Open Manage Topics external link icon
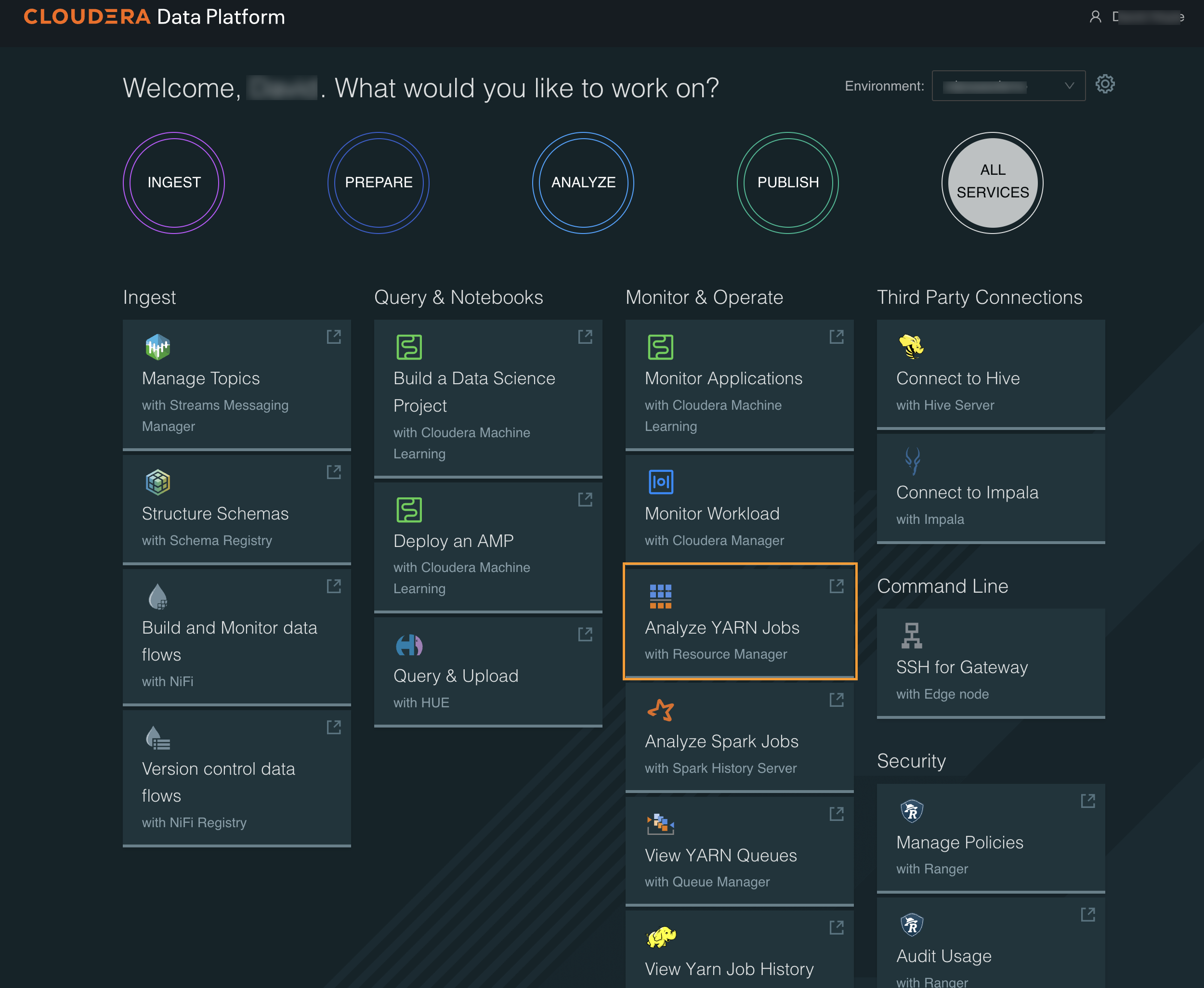This screenshot has width=1204, height=988. (x=334, y=337)
